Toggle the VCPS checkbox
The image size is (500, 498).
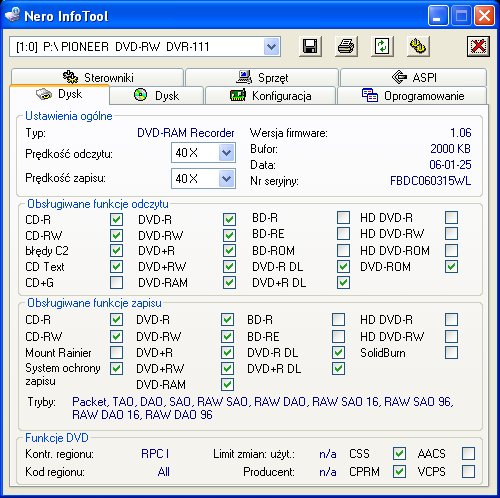point(468,472)
